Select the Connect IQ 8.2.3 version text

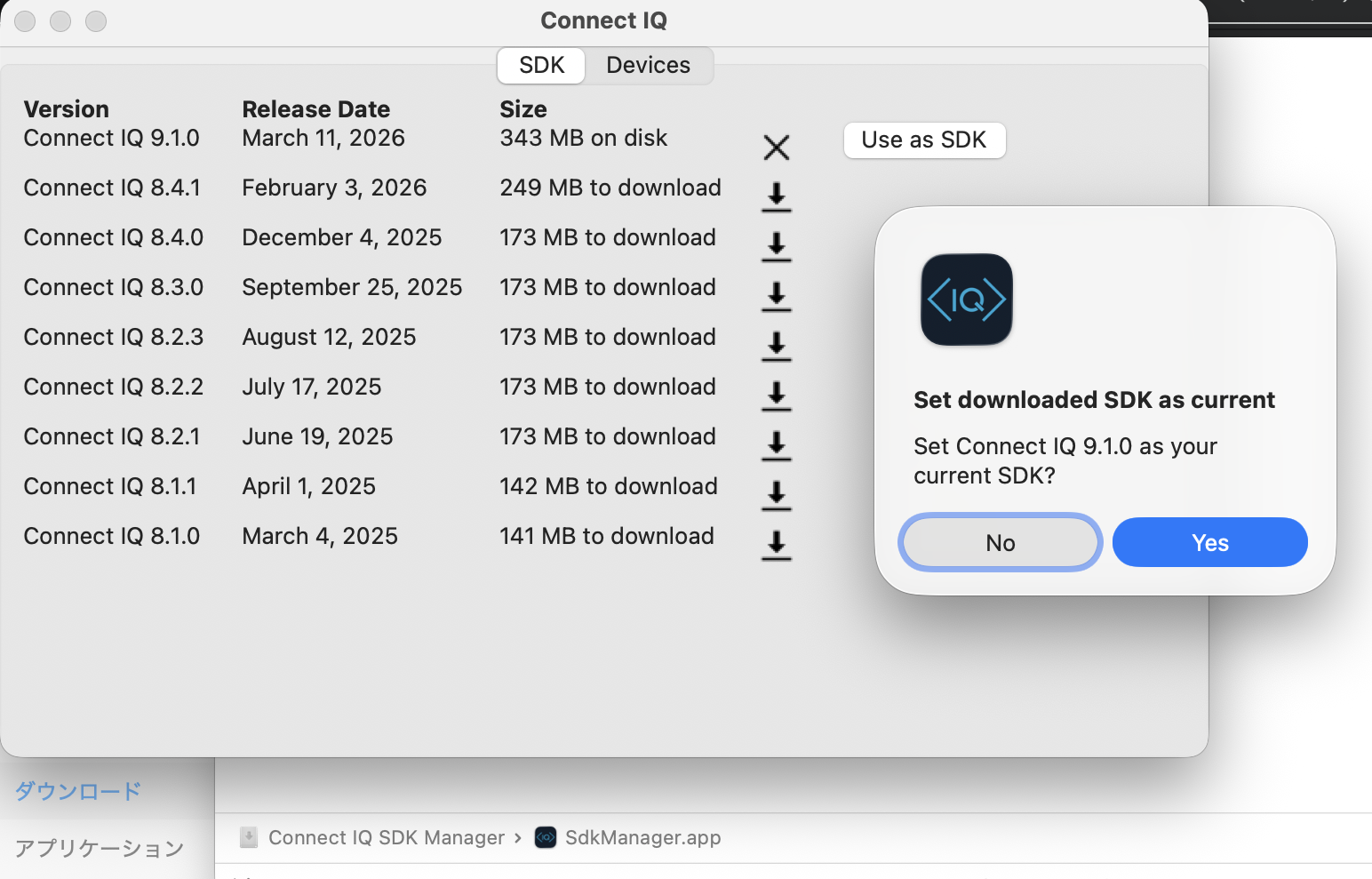pos(114,337)
